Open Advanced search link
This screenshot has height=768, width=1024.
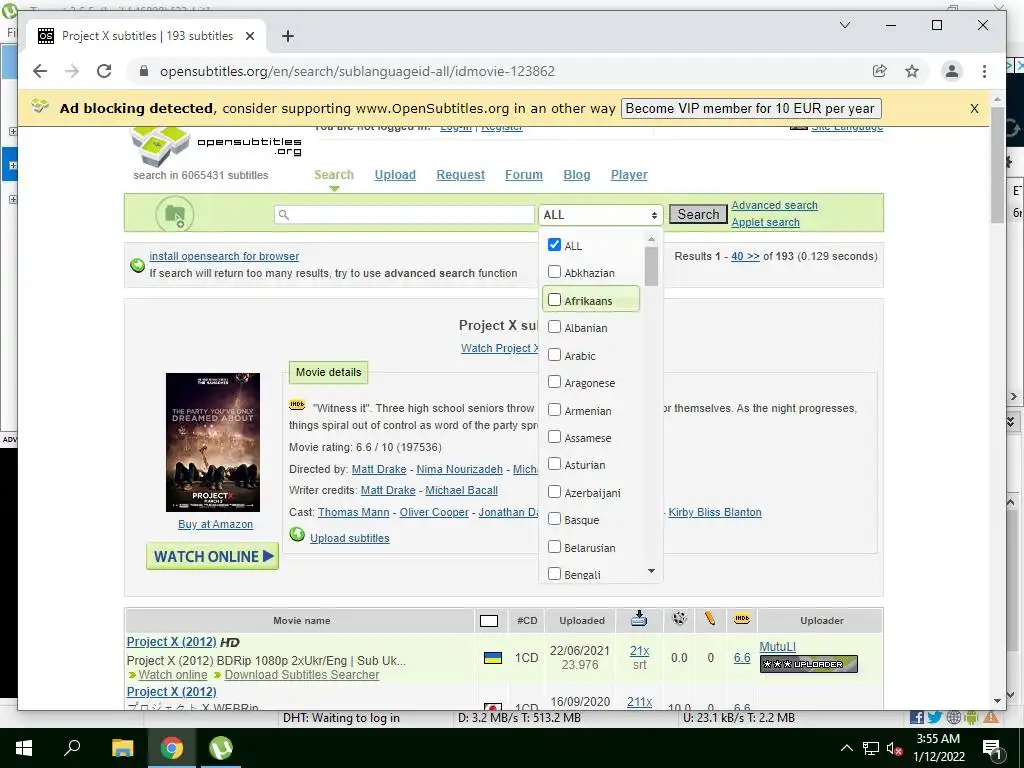775,205
